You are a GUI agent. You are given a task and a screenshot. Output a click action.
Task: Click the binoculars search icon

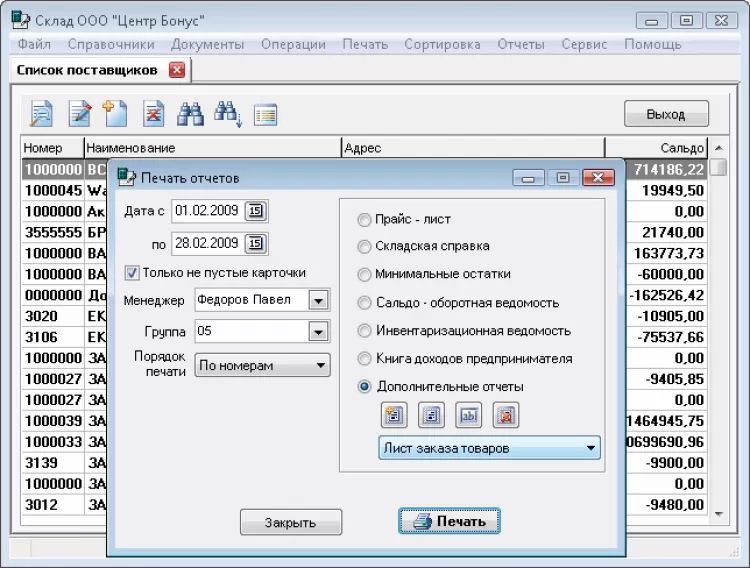click(x=190, y=114)
